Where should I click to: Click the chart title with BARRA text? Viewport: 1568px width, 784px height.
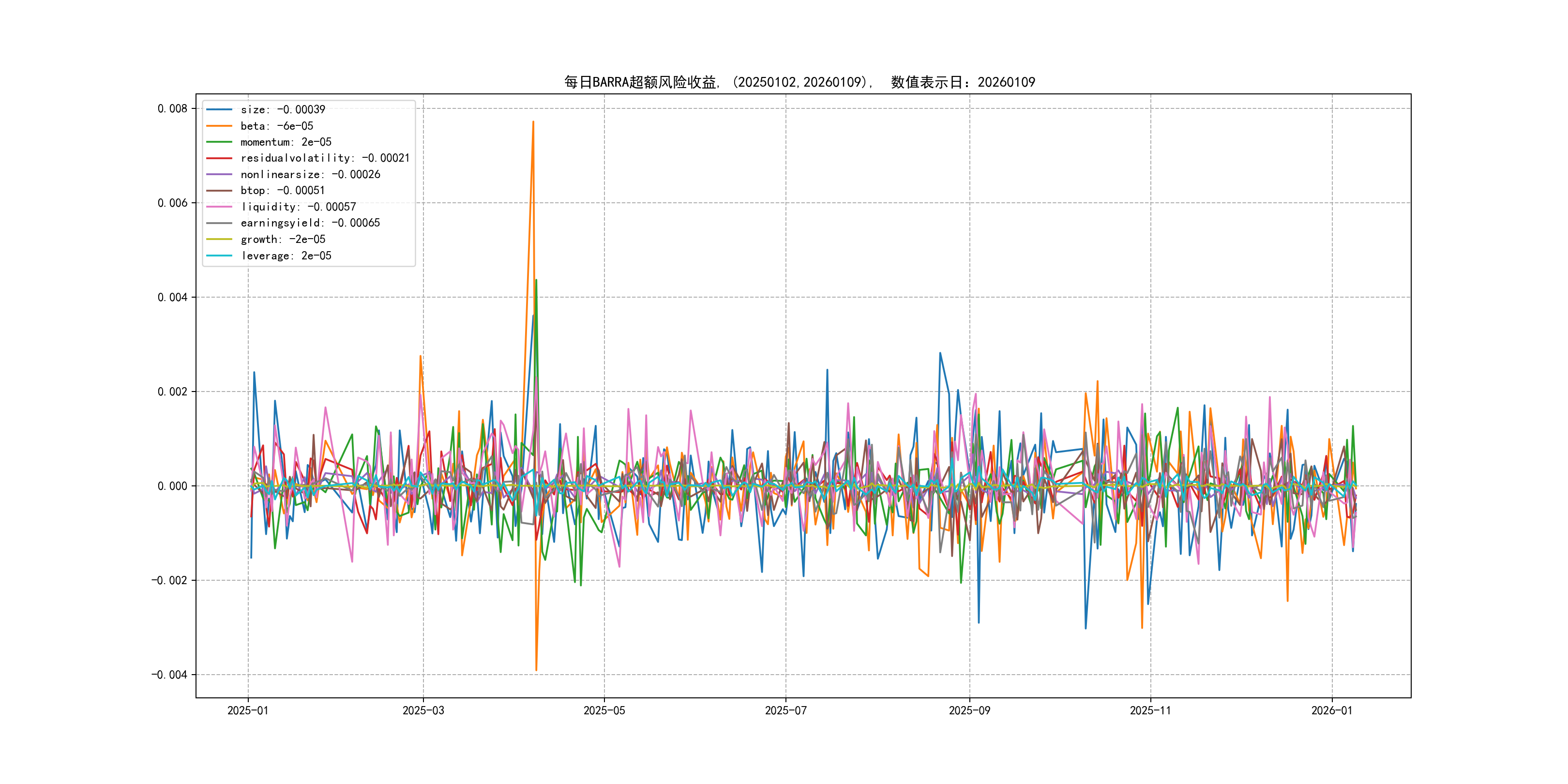tap(799, 82)
